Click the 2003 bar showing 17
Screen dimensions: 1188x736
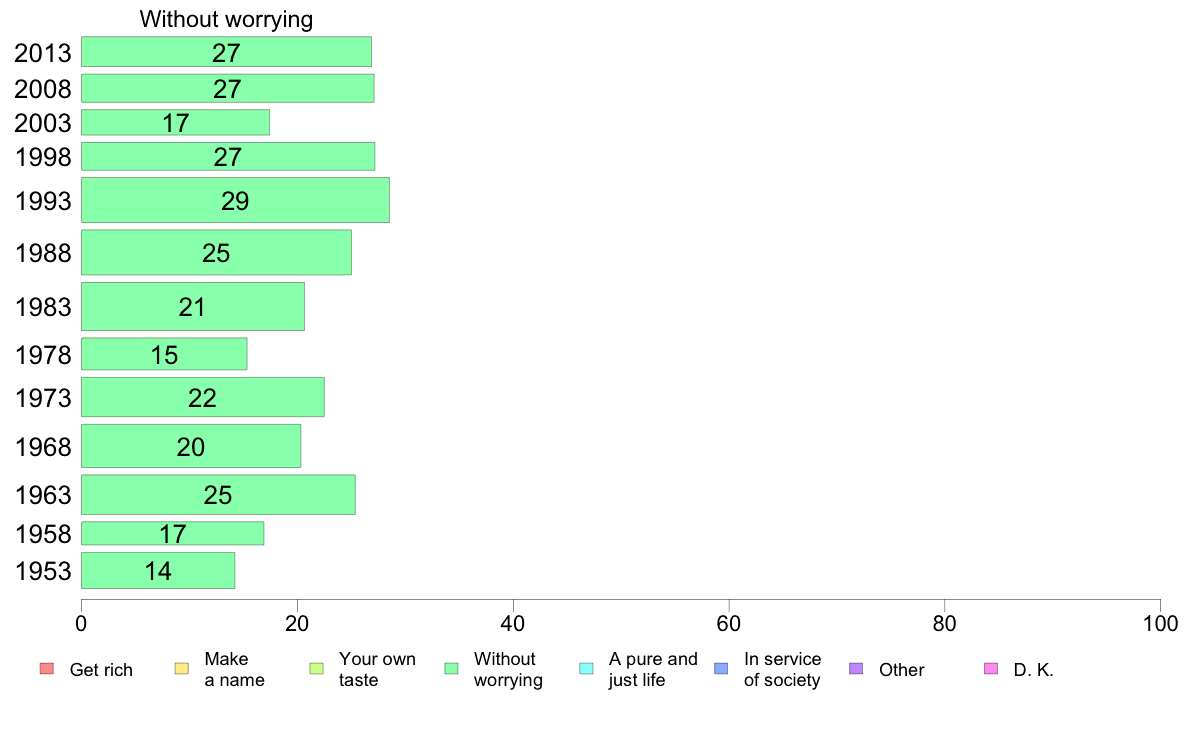click(x=175, y=122)
